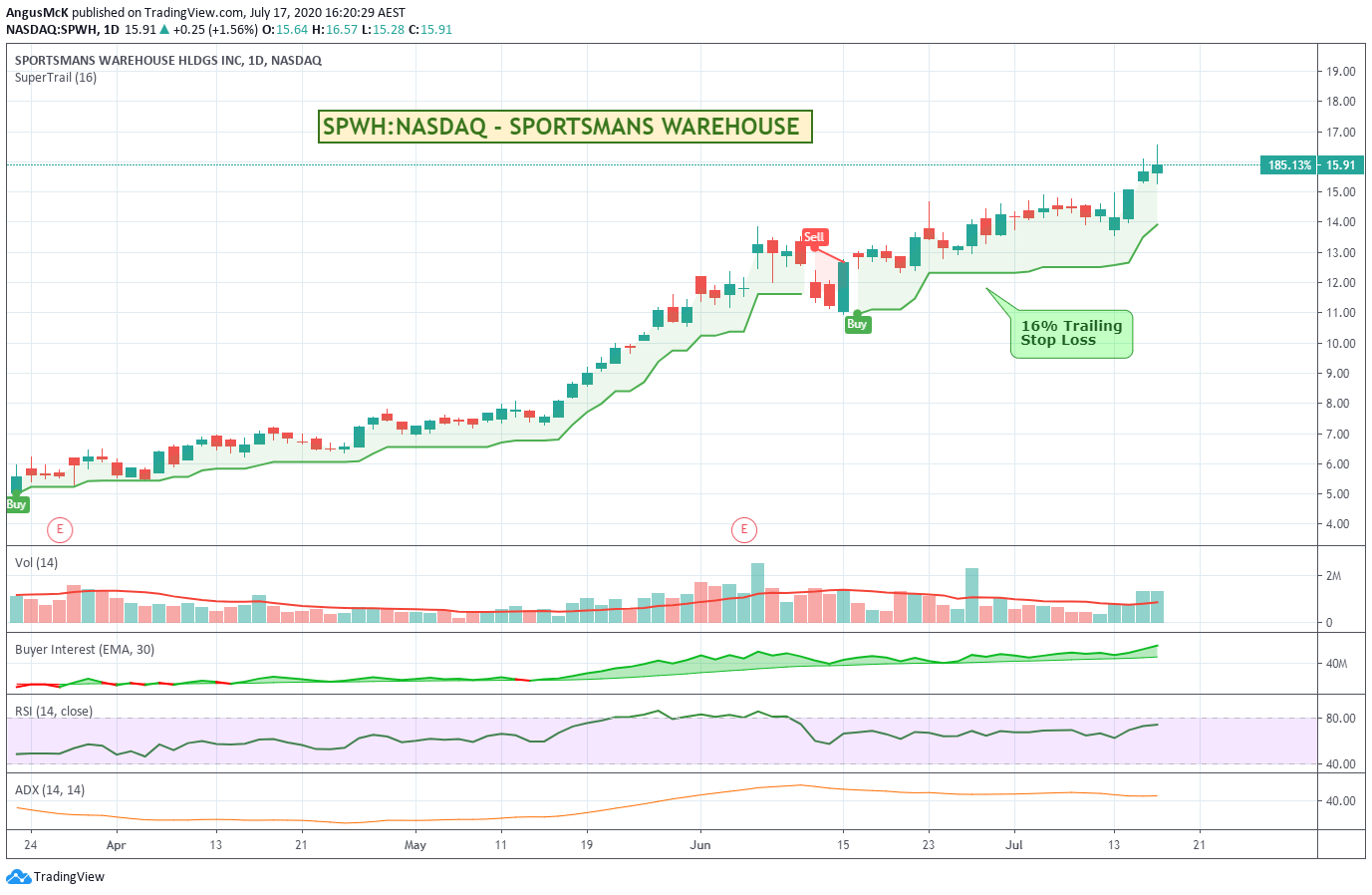Screen dimensions: 1372x895
Task: Click the L:15.28 low value in header
Action: point(383,30)
